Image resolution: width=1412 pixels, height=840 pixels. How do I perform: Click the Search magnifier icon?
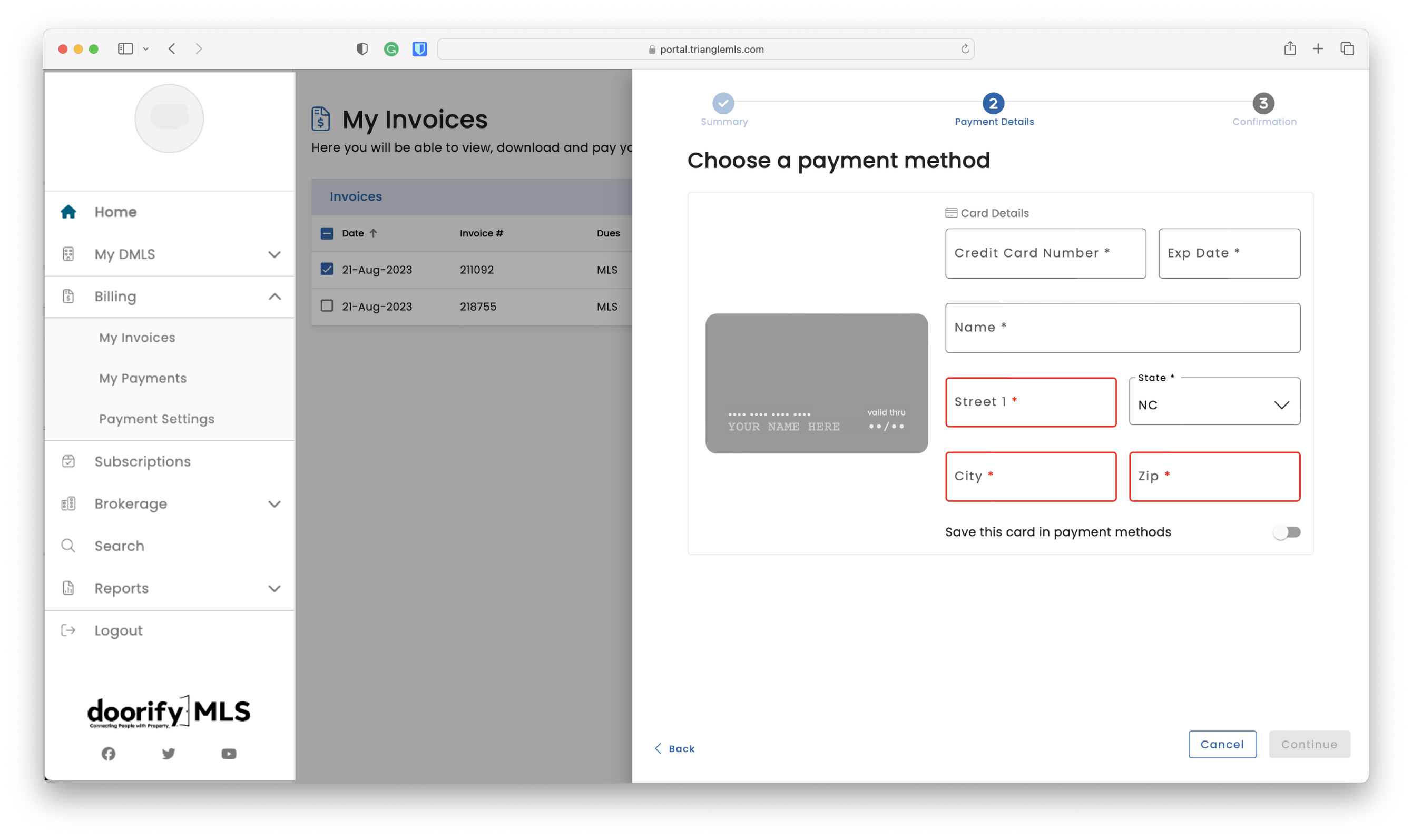pyautogui.click(x=68, y=546)
